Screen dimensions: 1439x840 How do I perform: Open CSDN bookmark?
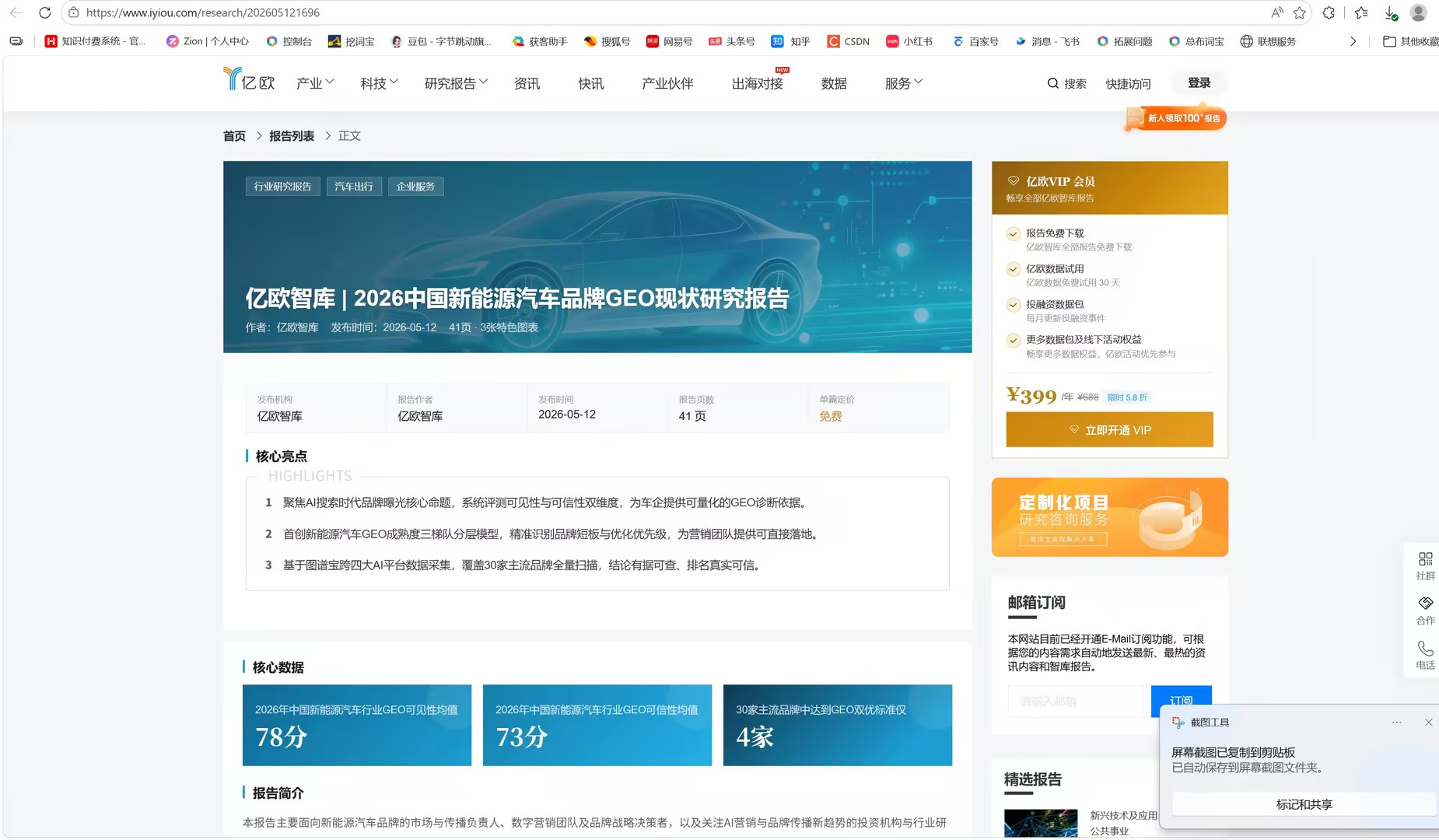pyautogui.click(x=849, y=41)
